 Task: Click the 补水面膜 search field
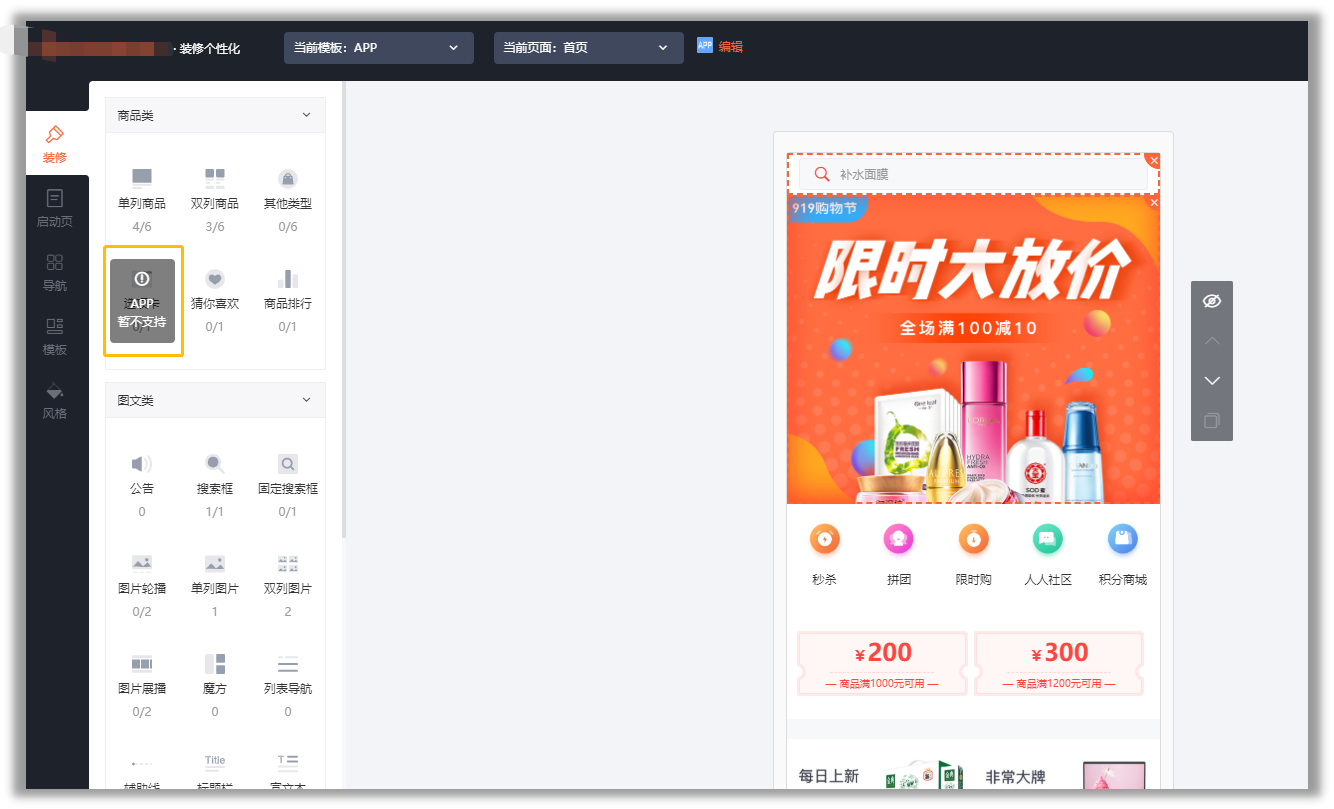point(973,174)
